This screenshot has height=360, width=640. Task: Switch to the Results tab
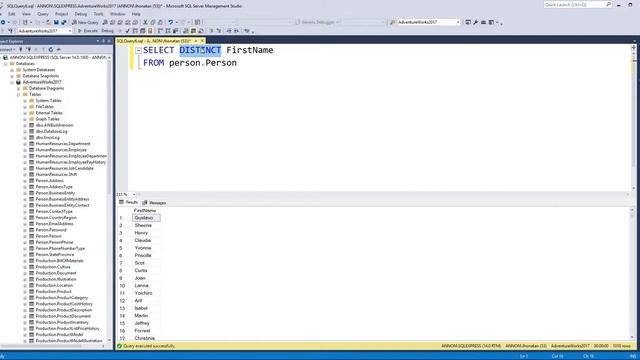[x=128, y=202]
